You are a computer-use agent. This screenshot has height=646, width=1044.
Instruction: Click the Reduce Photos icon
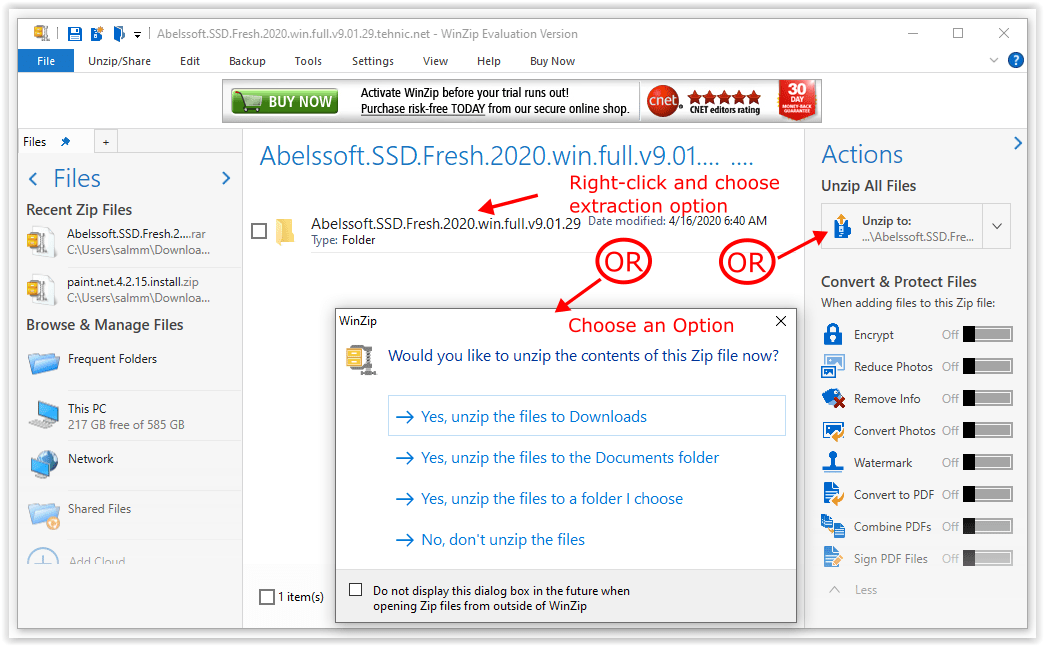(x=833, y=366)
